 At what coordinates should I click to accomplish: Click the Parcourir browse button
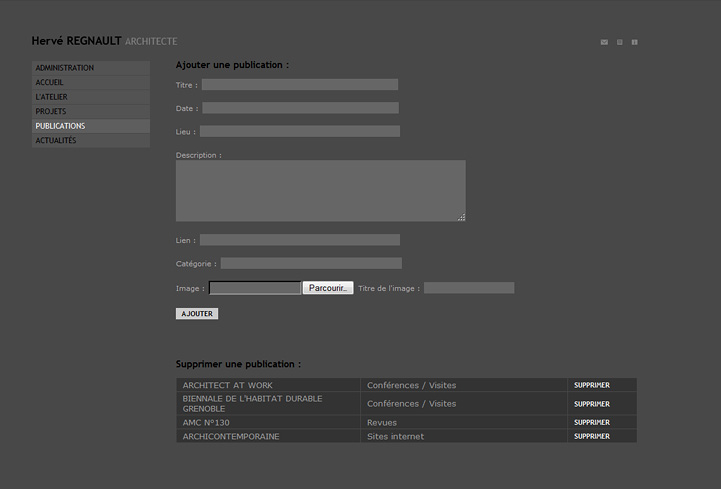point(328,288)
